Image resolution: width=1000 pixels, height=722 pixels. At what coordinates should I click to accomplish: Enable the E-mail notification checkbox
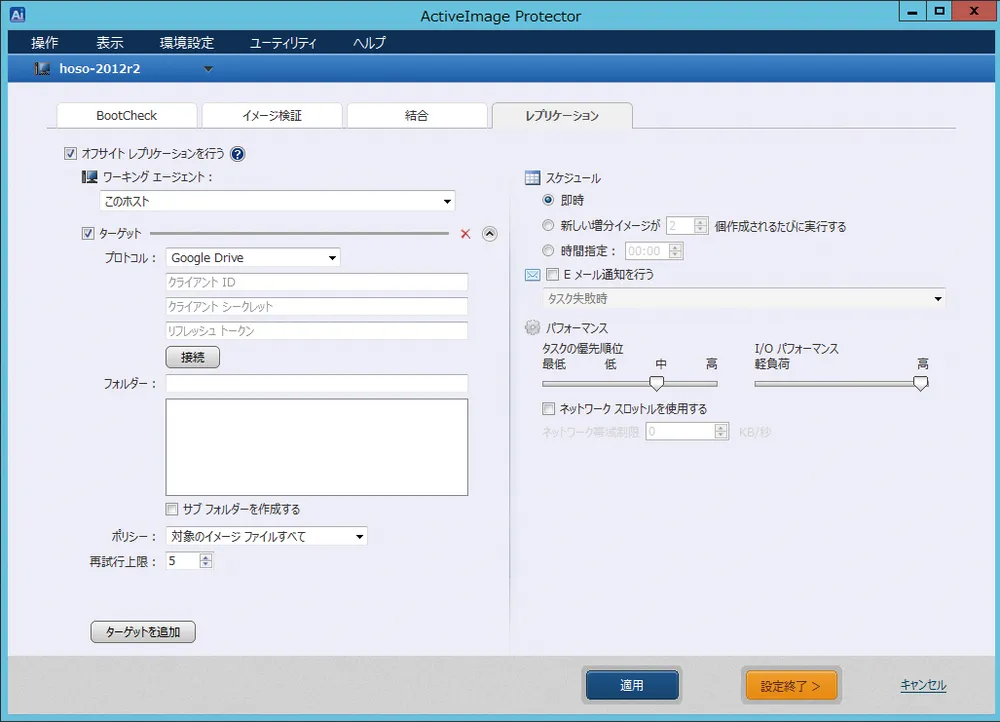tap(551, 275)
